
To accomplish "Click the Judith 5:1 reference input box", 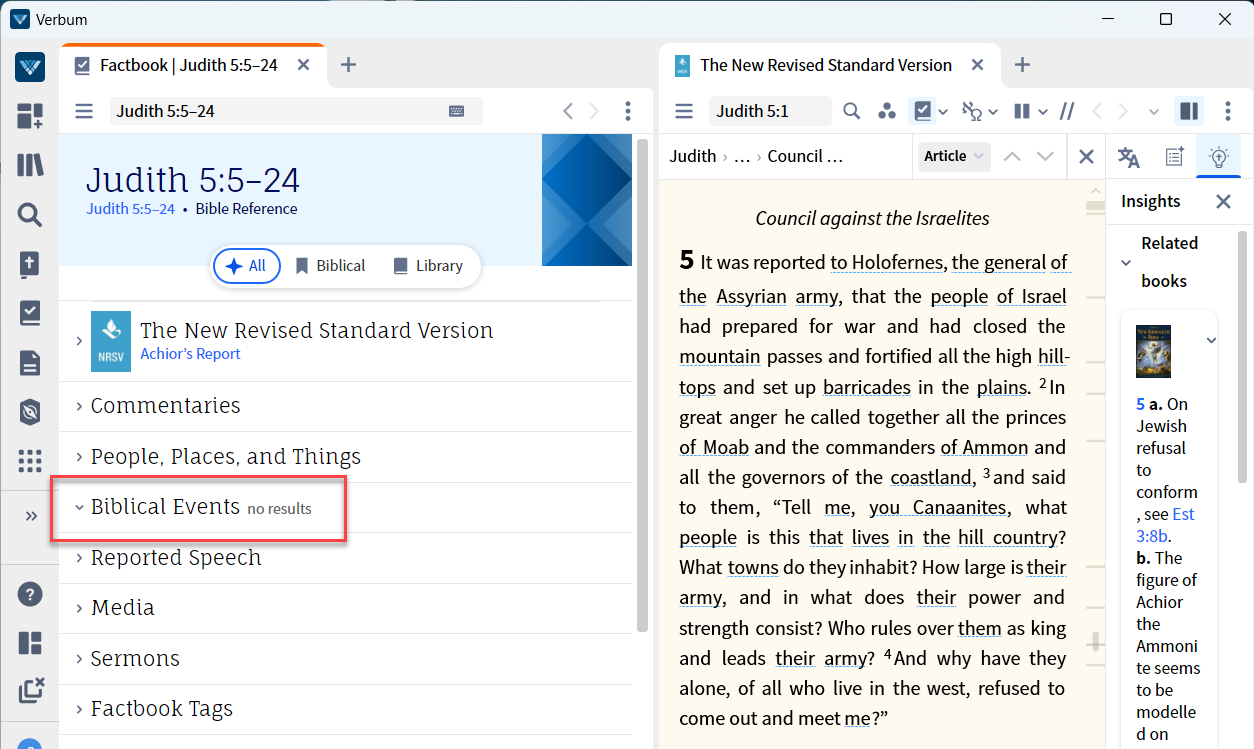I will click(770, 111).
